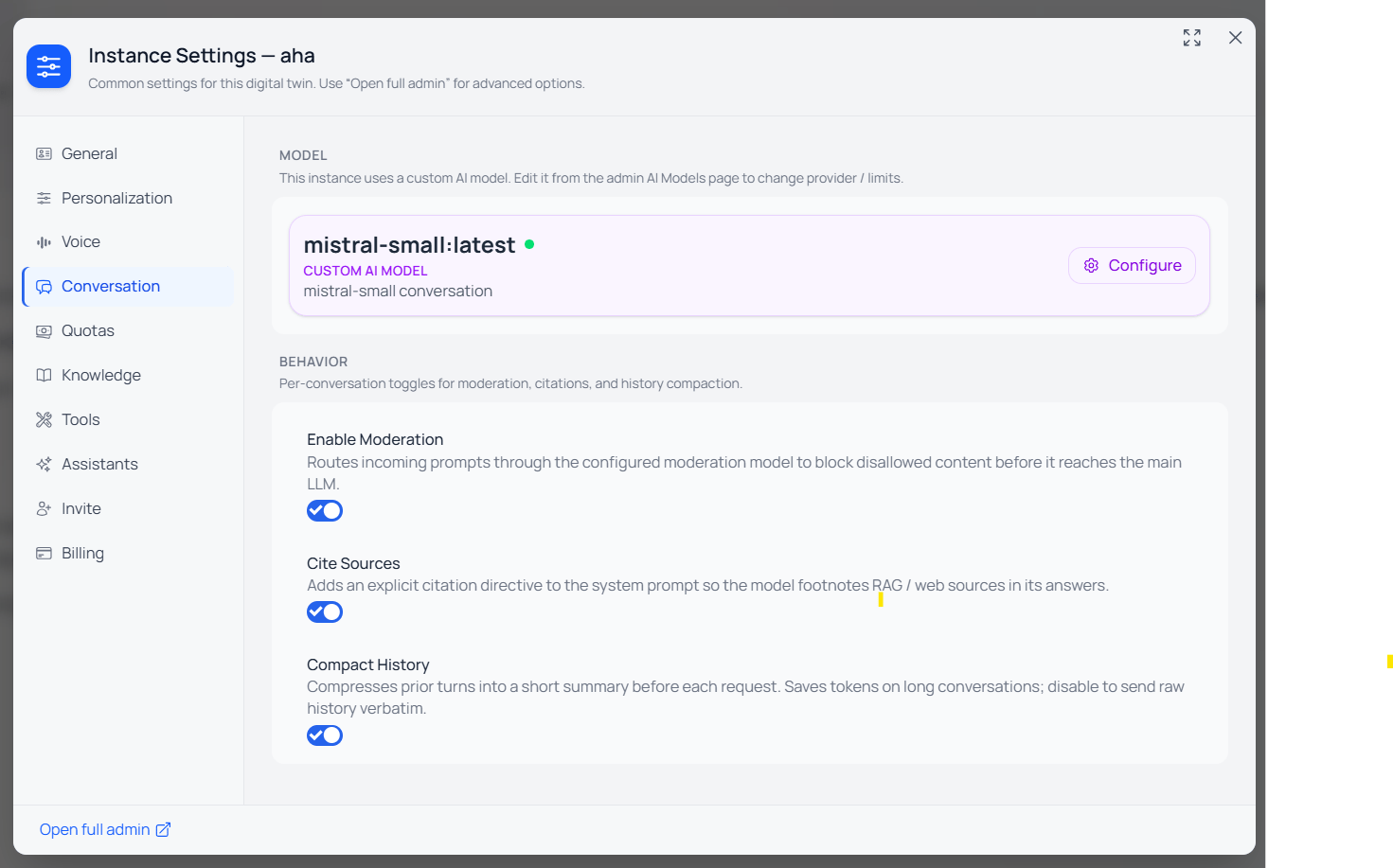Click the Tools wrench icon
Viewport: 1393px width, 868px height.
coord(44,419)
